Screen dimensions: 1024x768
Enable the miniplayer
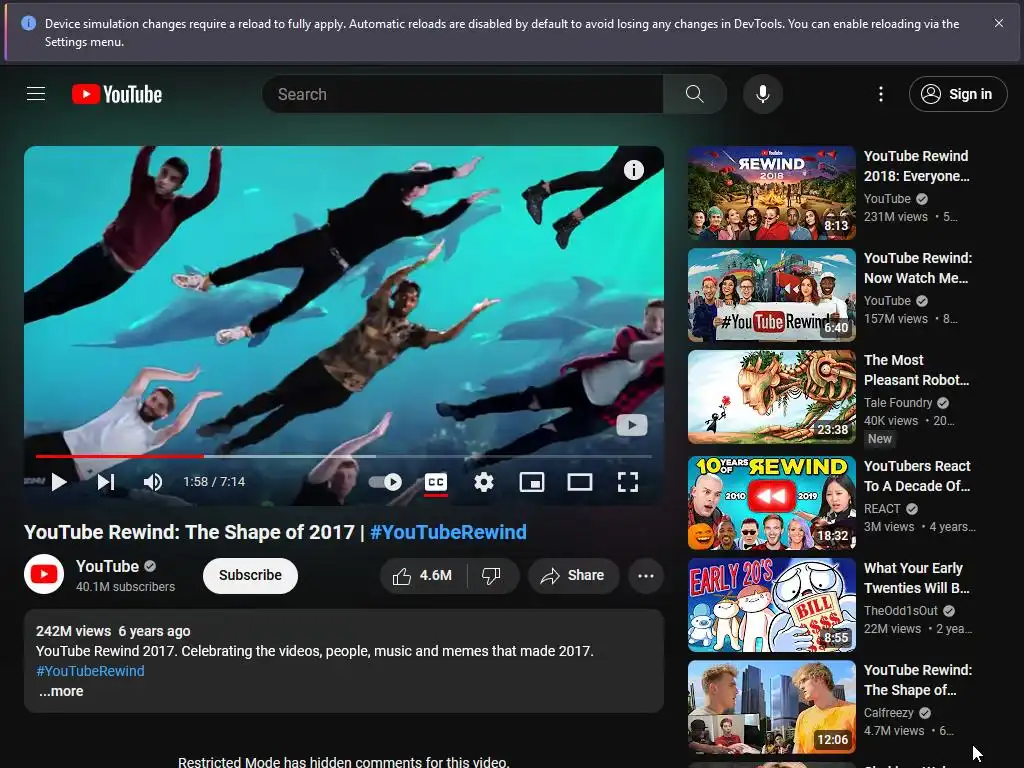[532, 482]
